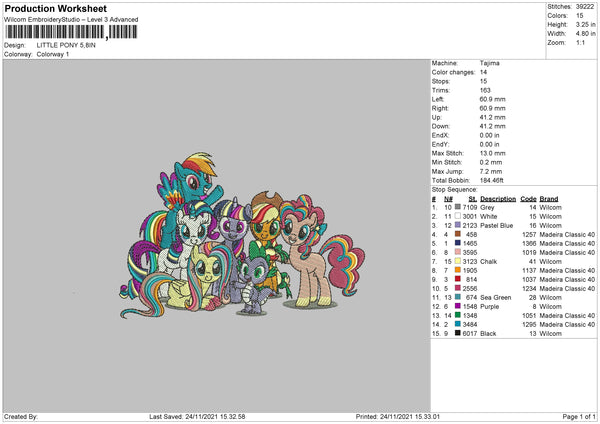
Task: Click the 'Stop Sequence:' heading
Action: 455,190
